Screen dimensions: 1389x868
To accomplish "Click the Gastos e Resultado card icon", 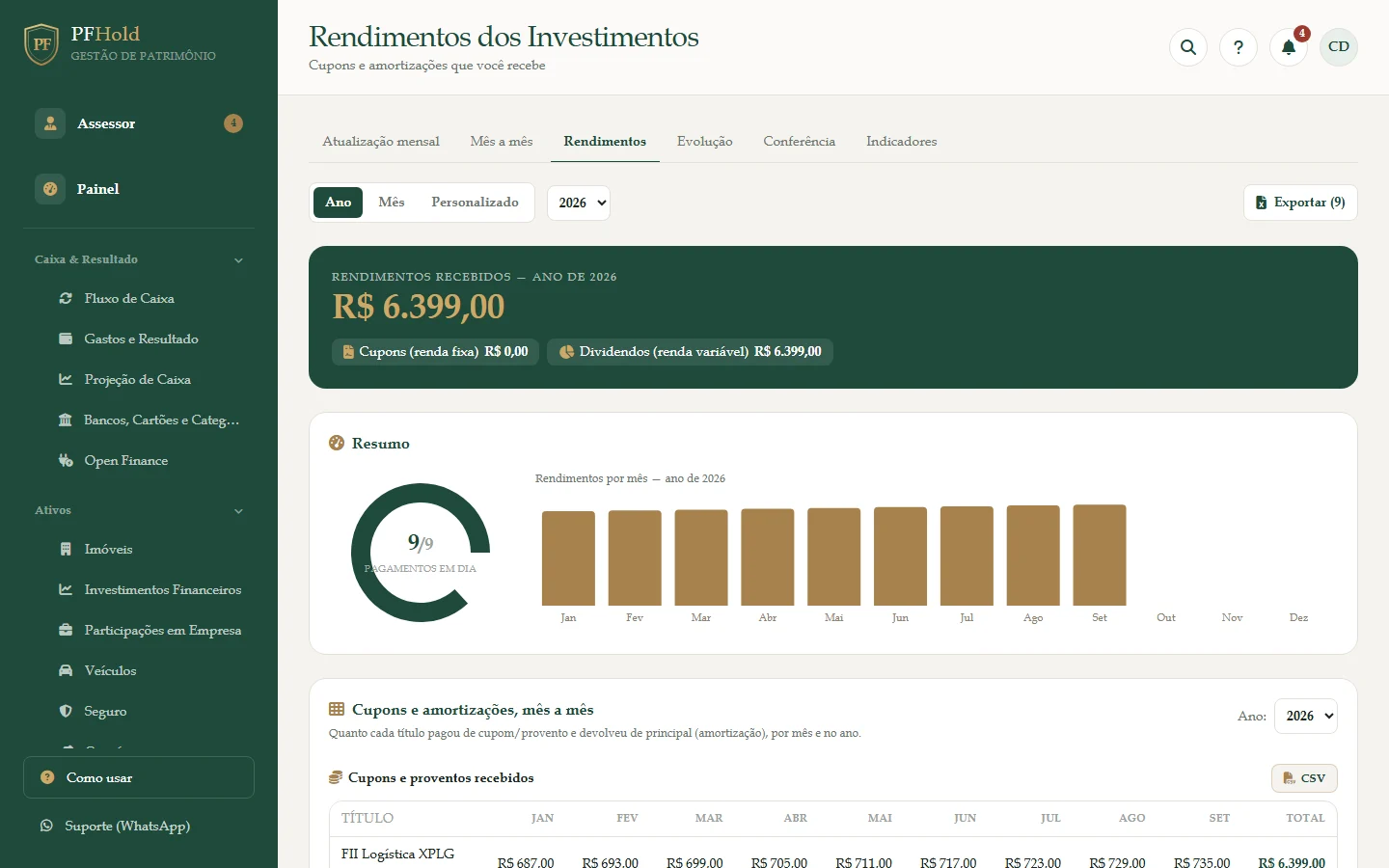I will pyautogui.click(x=66, y=339).
